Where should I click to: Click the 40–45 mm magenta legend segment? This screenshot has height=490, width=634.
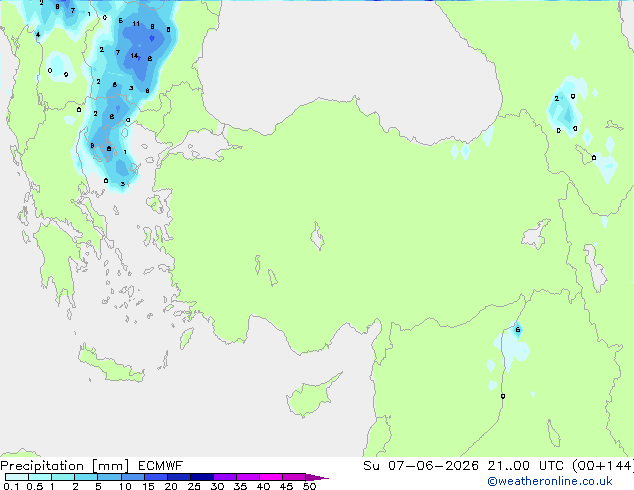271,477
